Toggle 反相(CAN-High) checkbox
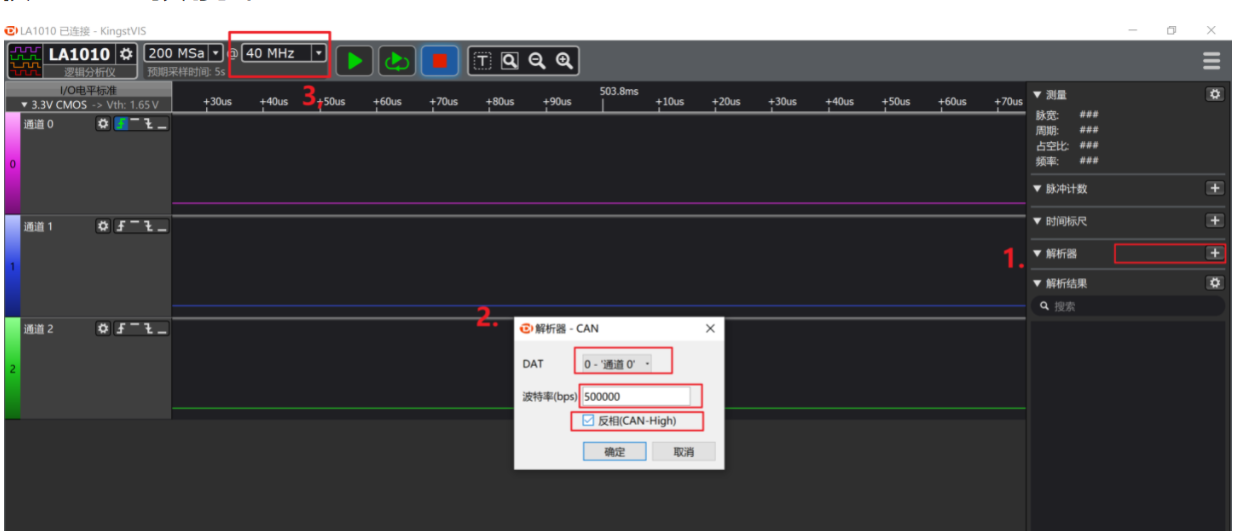 click(588, 421)
